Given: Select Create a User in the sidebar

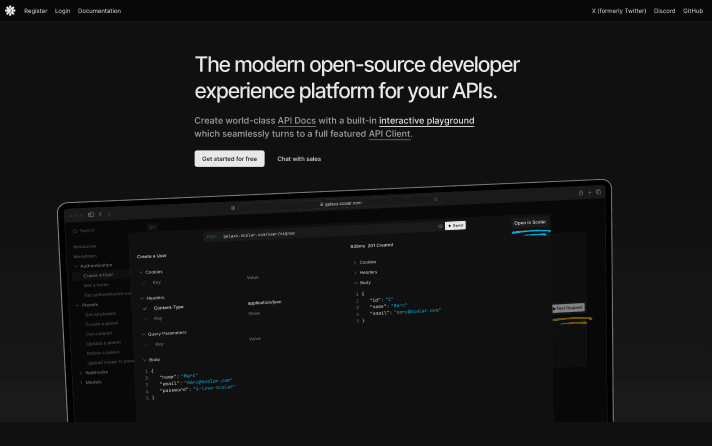Looking at the screenshot, I should pos(98,275).
